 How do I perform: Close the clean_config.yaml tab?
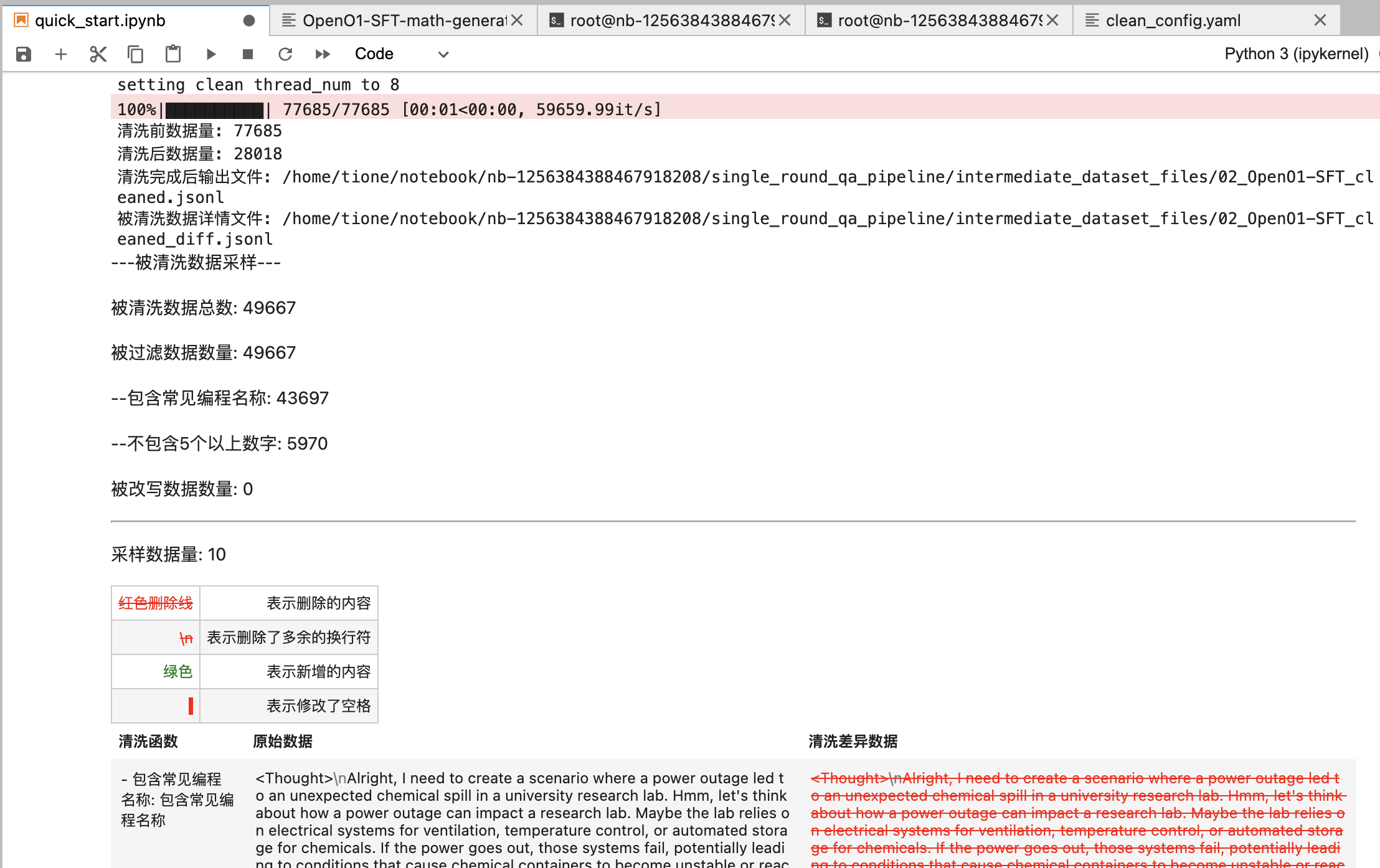[1320, 21]
